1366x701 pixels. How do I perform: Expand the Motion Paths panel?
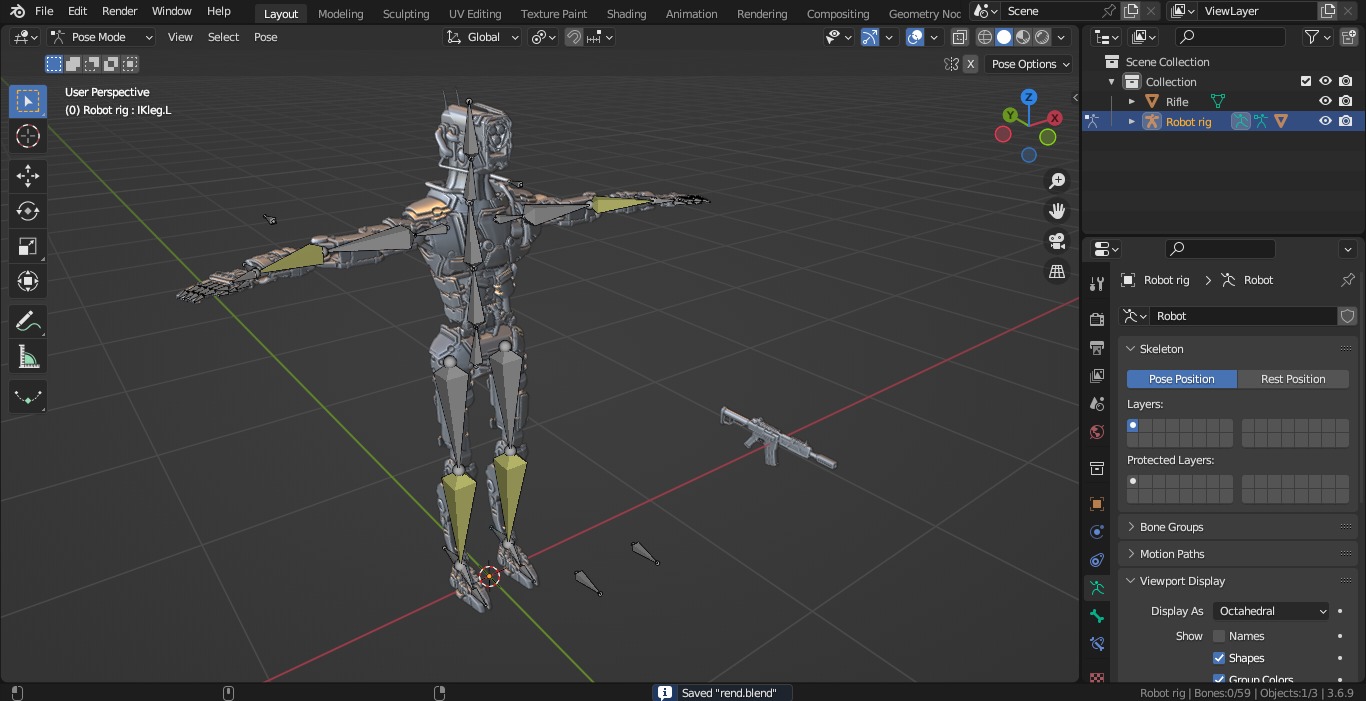coord(1172,554)
